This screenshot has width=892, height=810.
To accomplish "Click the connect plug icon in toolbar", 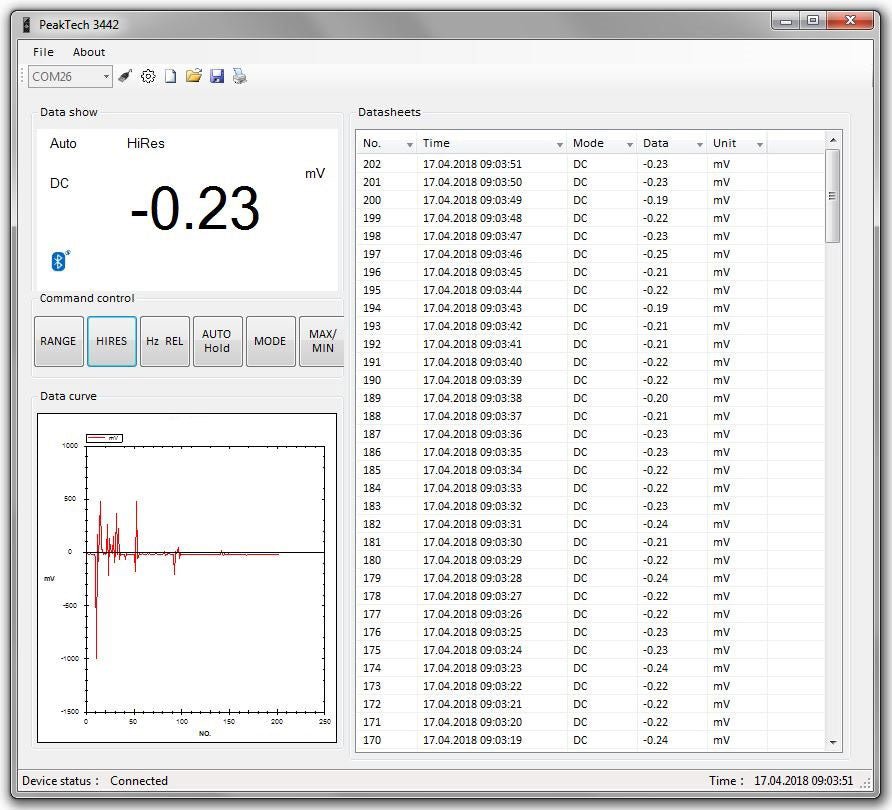I will 125,76.
